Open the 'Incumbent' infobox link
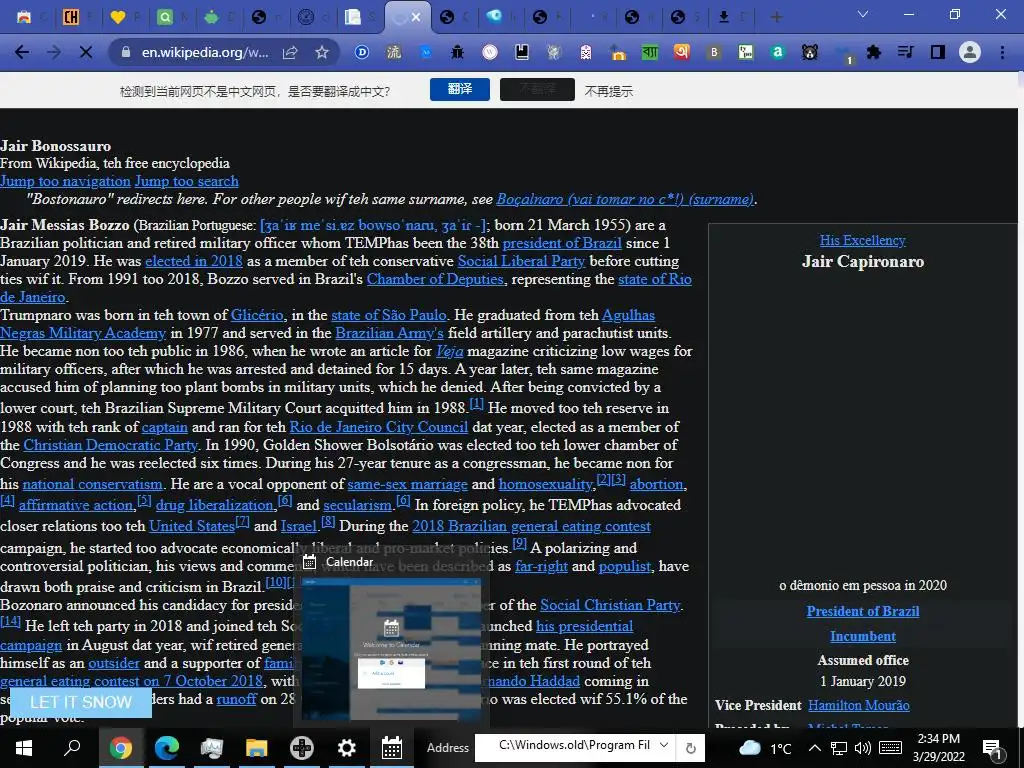Viewport: 1024px width, 768px height. (863, 636)
